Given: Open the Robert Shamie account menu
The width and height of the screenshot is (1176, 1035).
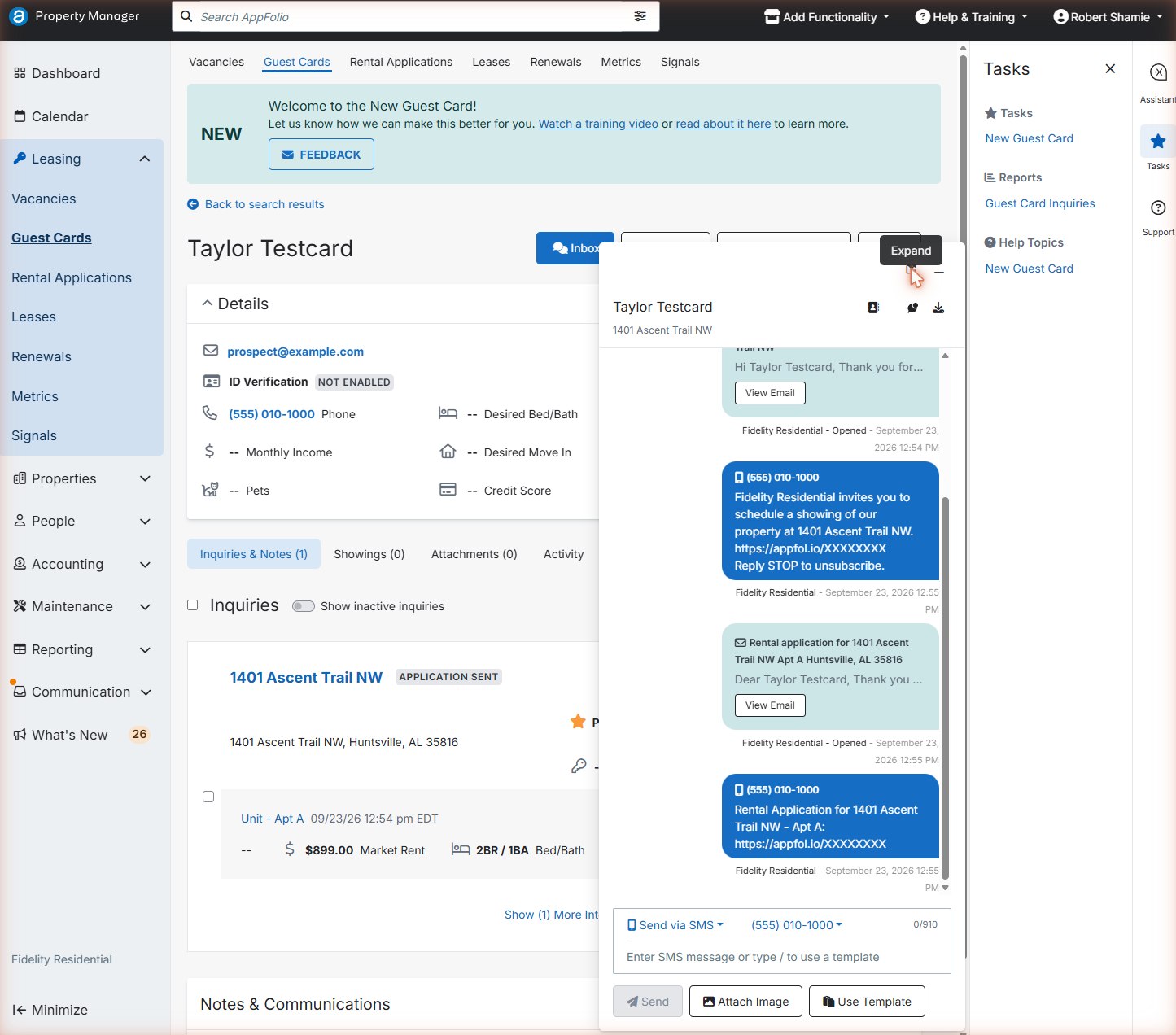Looking at the screenshot, I should [x=1108, y=16].
